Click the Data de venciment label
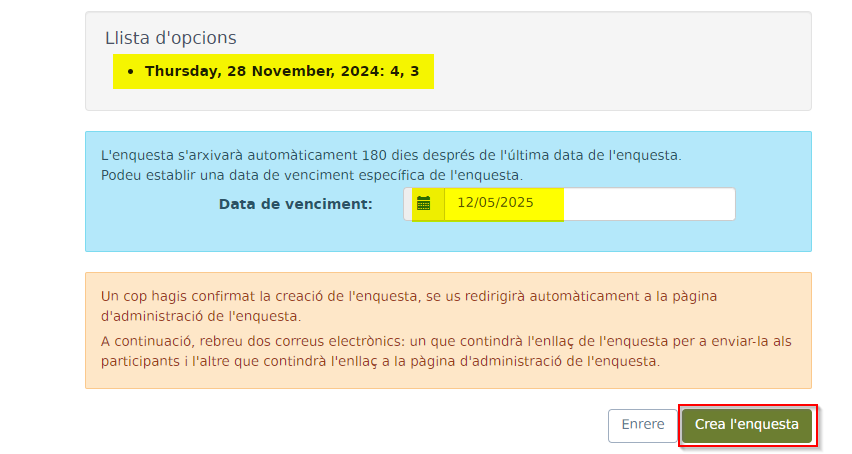The height and width of the screenshot is (454, 852). [296, 204]
